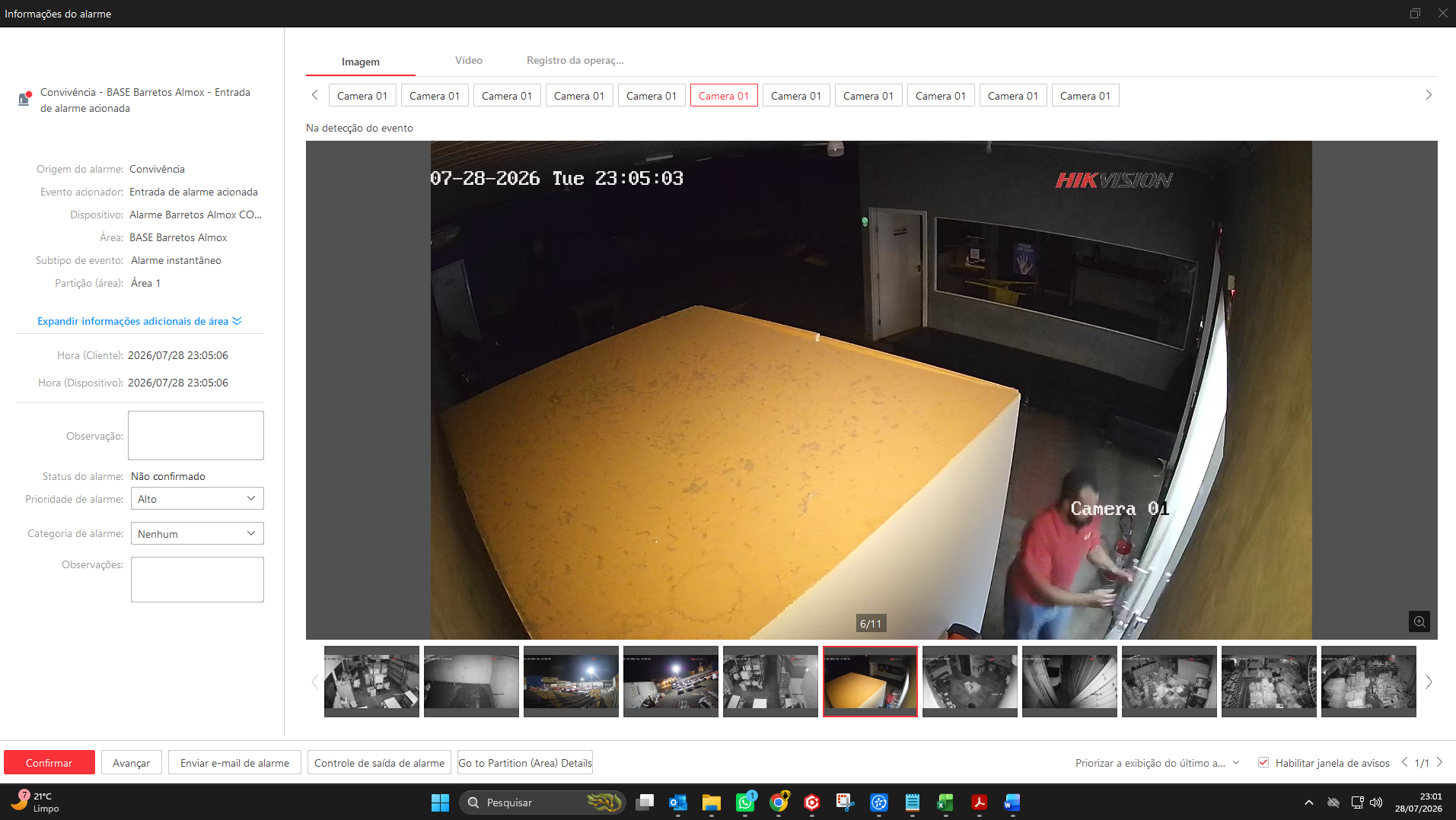Select the red-highlighted Camera 01 tab
Viewport: 1456px width, 820px height.
click(x=724, y=95)
